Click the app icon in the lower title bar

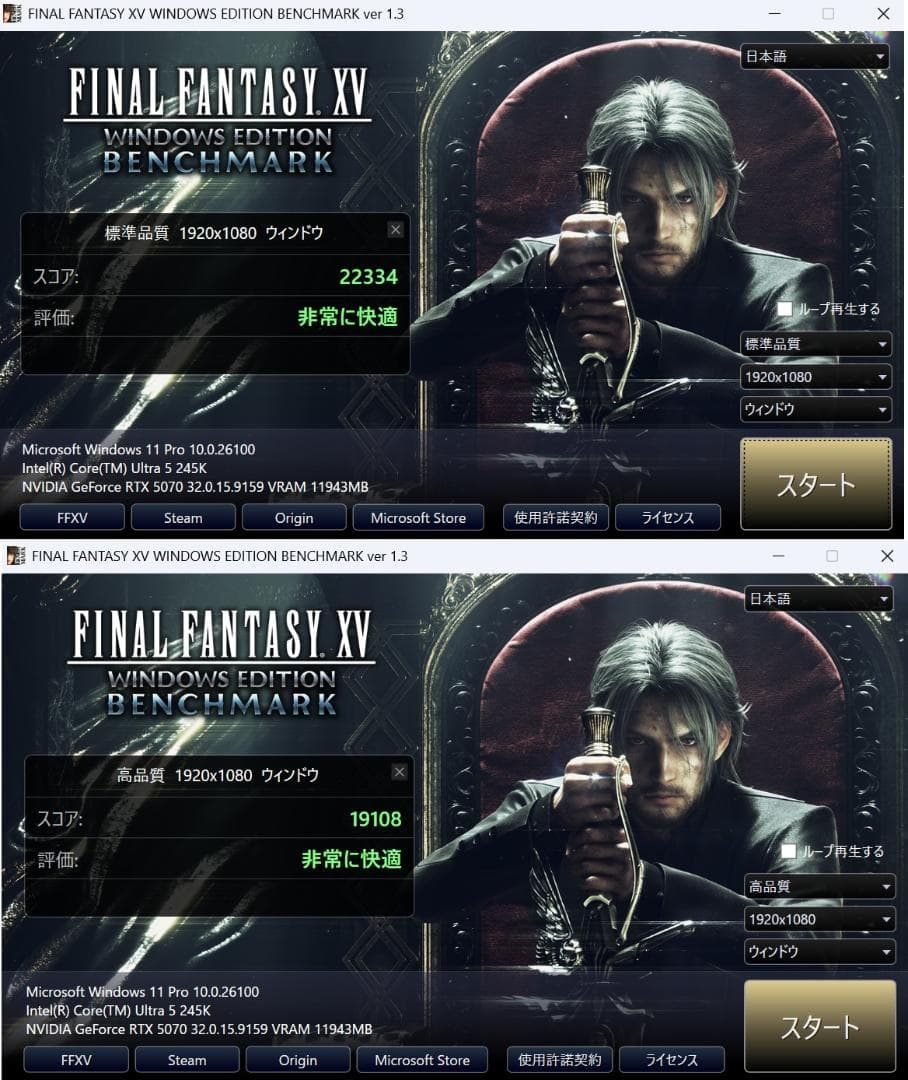coord(16,556)
